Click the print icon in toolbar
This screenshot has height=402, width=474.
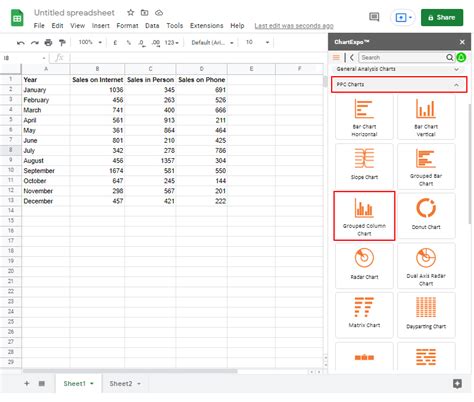pyautogui.click(x=48, y=42)
